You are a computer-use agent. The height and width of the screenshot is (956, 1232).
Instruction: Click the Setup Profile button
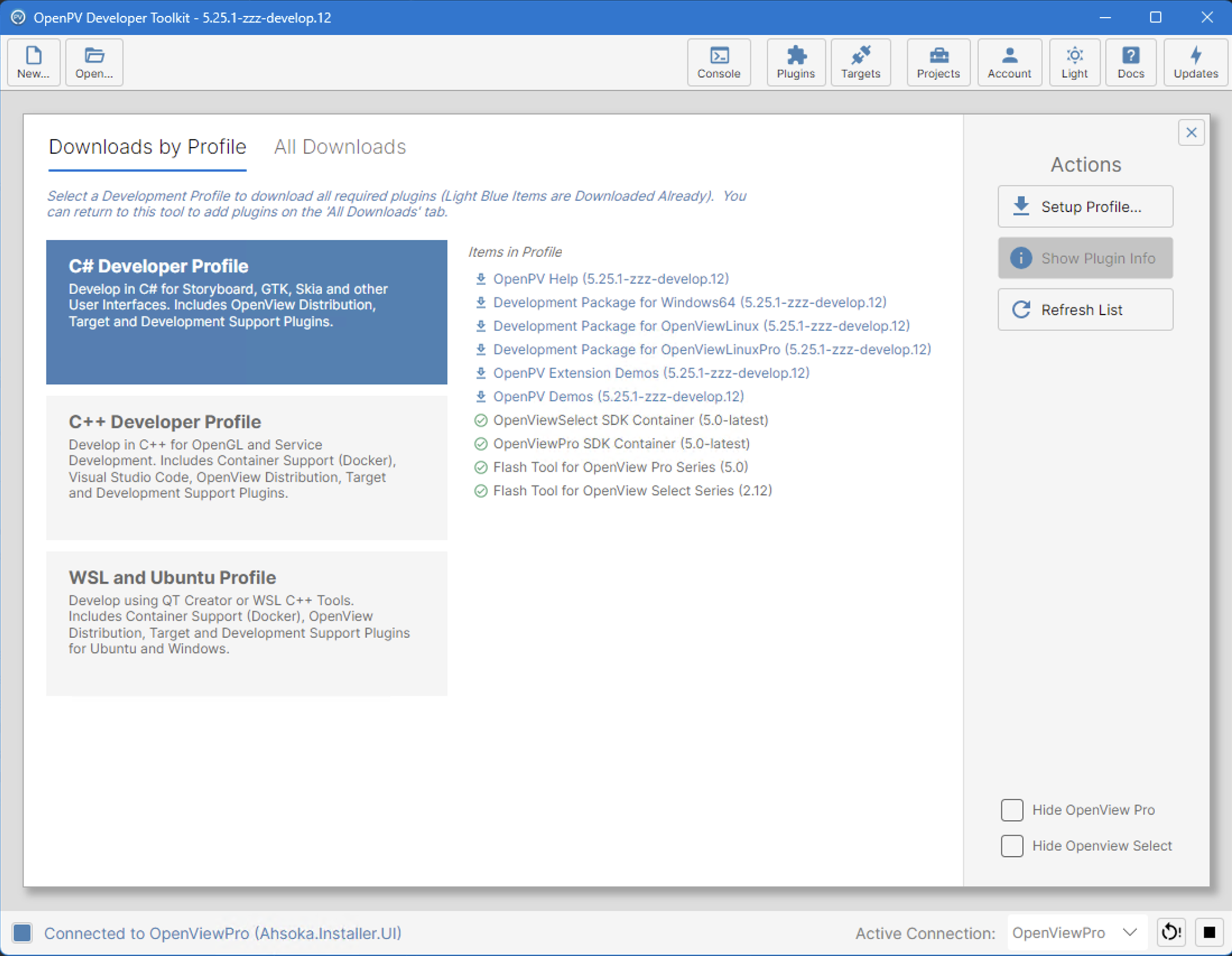click(x=1085, y=206)
